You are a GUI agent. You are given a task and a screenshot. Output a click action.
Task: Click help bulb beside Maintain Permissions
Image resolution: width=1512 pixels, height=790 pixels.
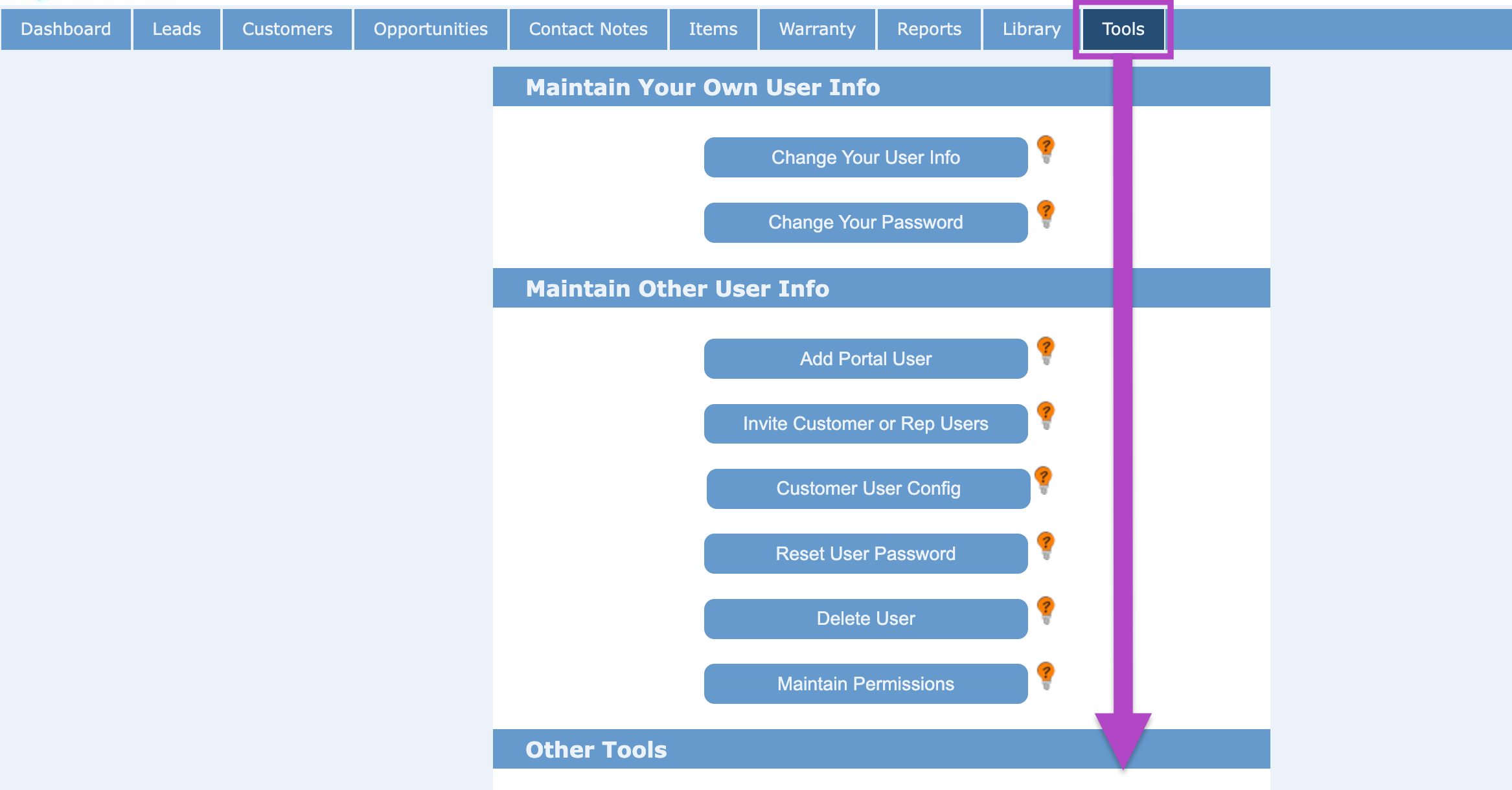[x=1046, y=675]
